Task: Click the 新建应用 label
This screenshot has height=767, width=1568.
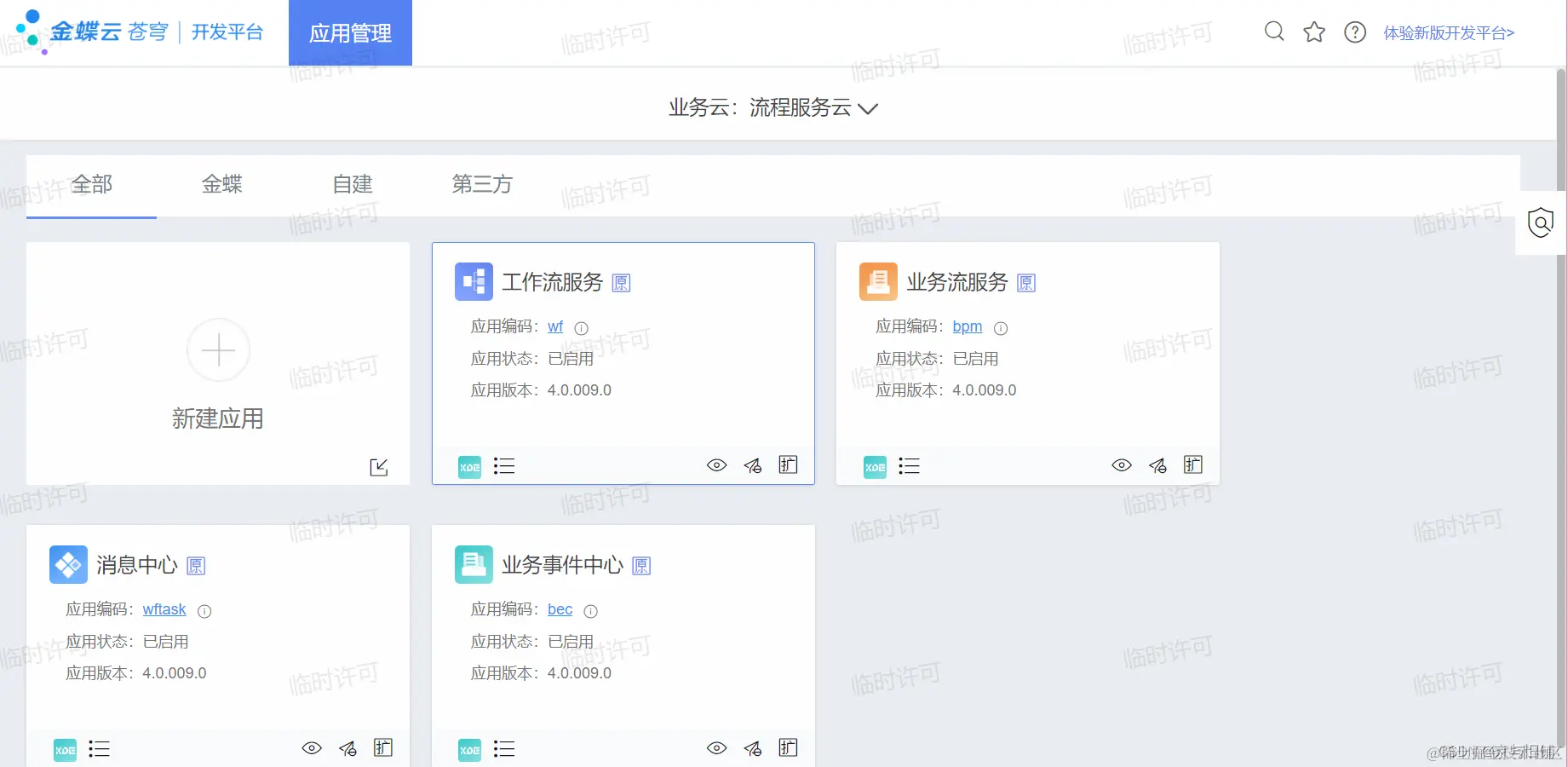Action: pos(218,418)
